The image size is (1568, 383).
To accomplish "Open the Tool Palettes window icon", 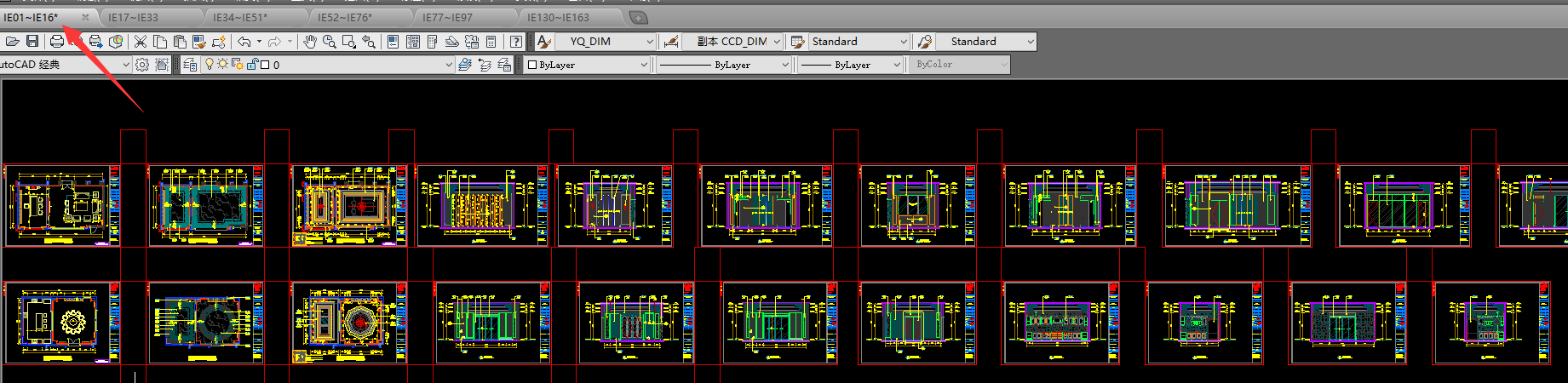I will pyautogui.click(x=432, y=41).
